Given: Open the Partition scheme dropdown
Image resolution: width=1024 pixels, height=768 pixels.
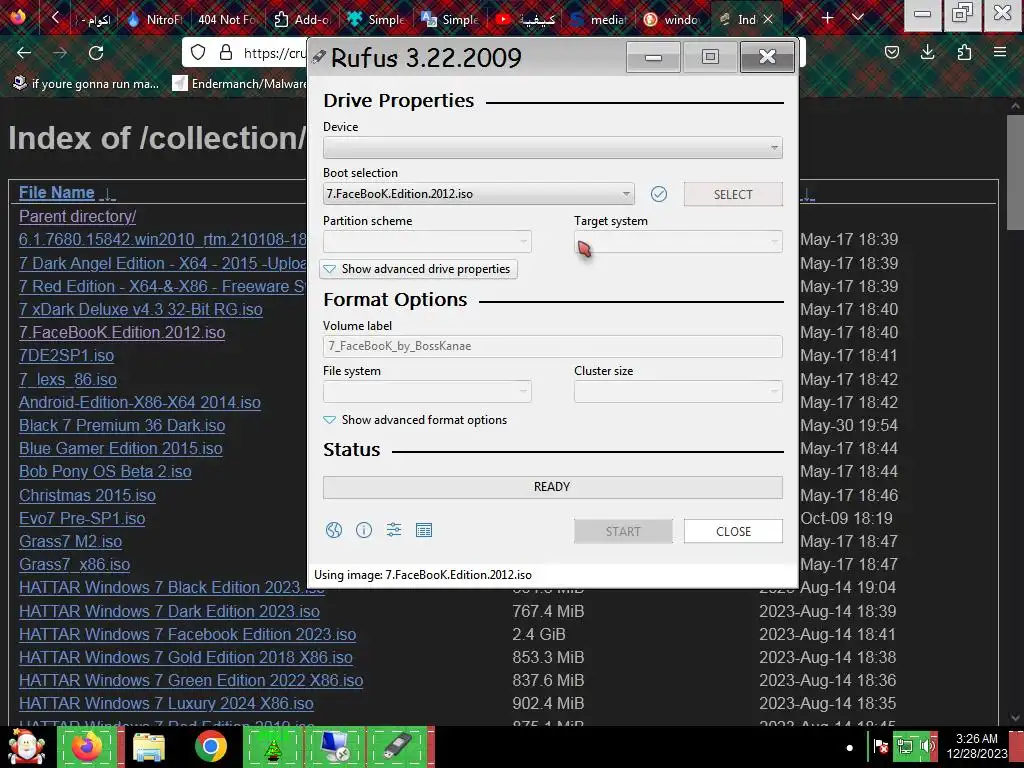Looking at the screenshot, I should pyautogui.click(x=427, y=242).
